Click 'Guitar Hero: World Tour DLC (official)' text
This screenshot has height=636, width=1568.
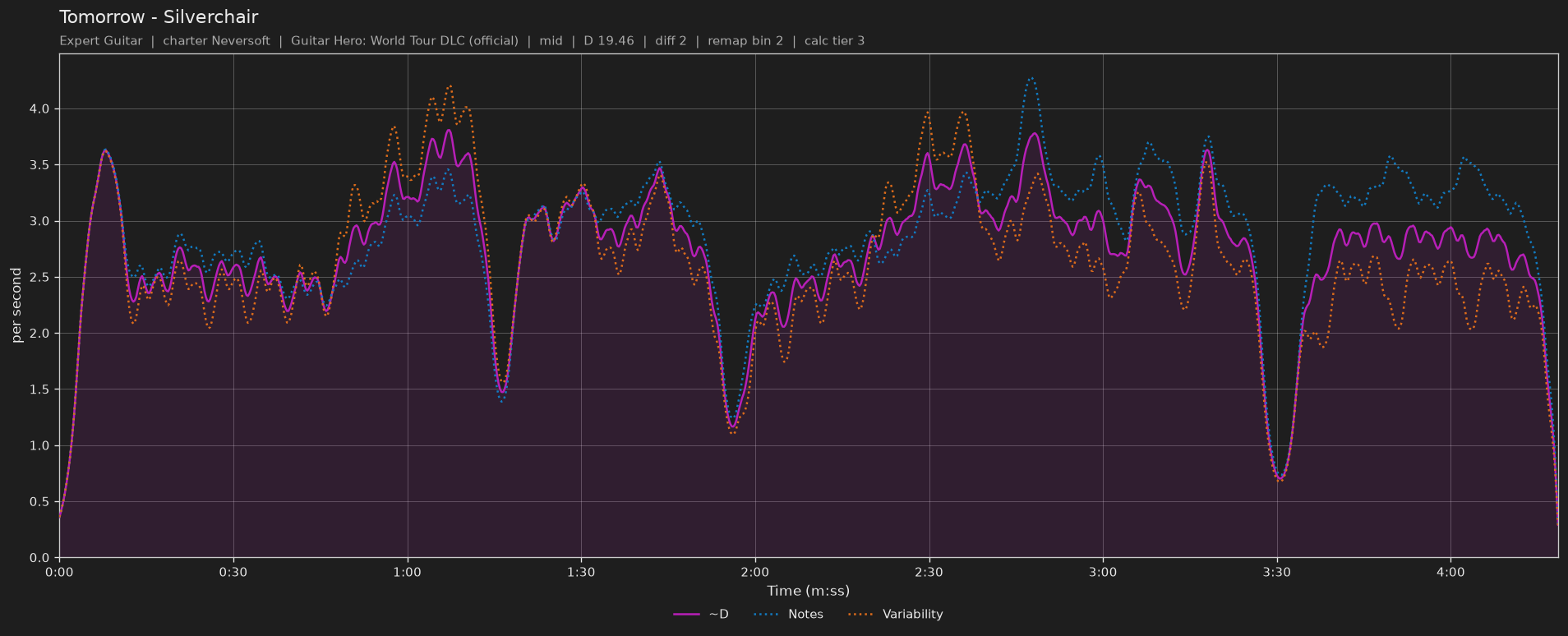point(404,41)
